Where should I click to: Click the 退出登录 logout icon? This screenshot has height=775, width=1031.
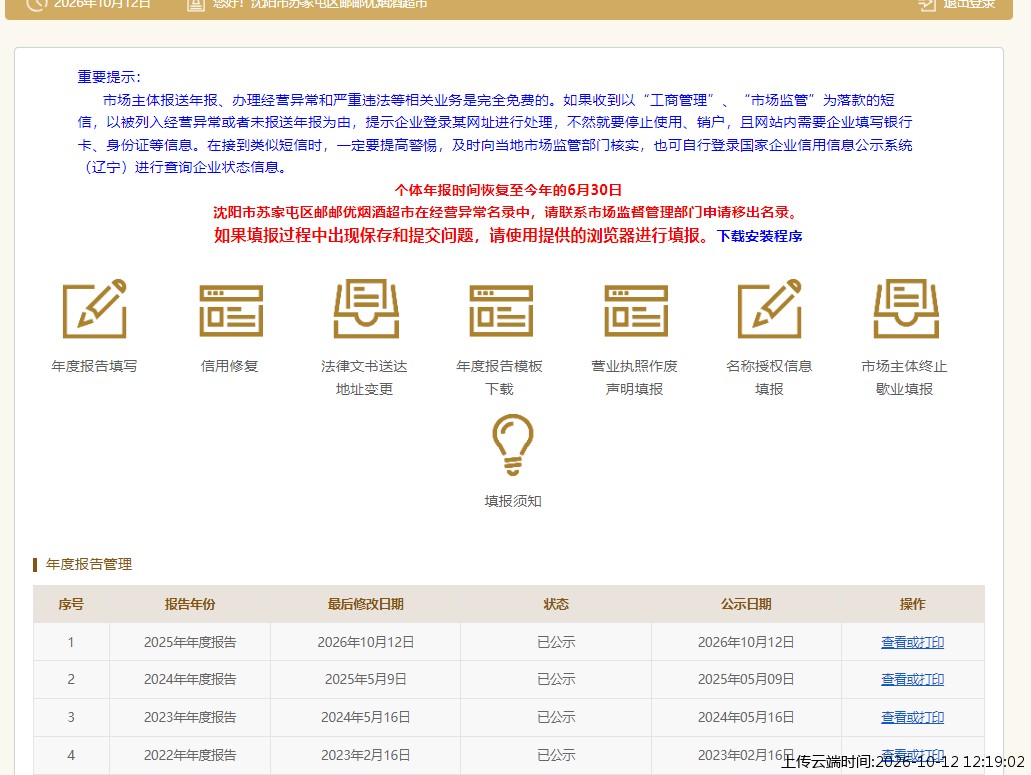(926, 5)
